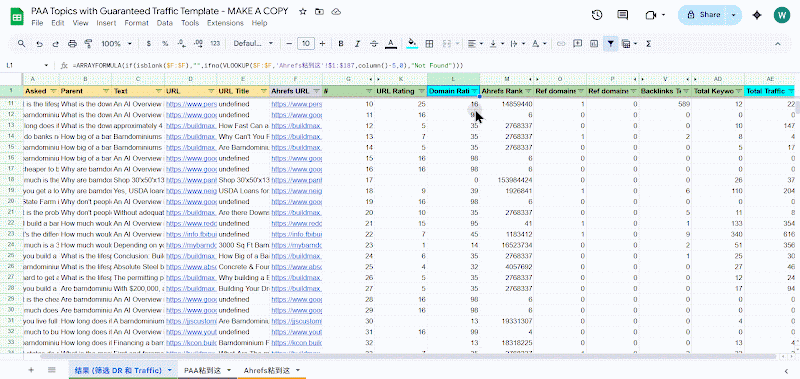
Task: Click Increase decimal places icon
Action: click(x=198, y=44)
